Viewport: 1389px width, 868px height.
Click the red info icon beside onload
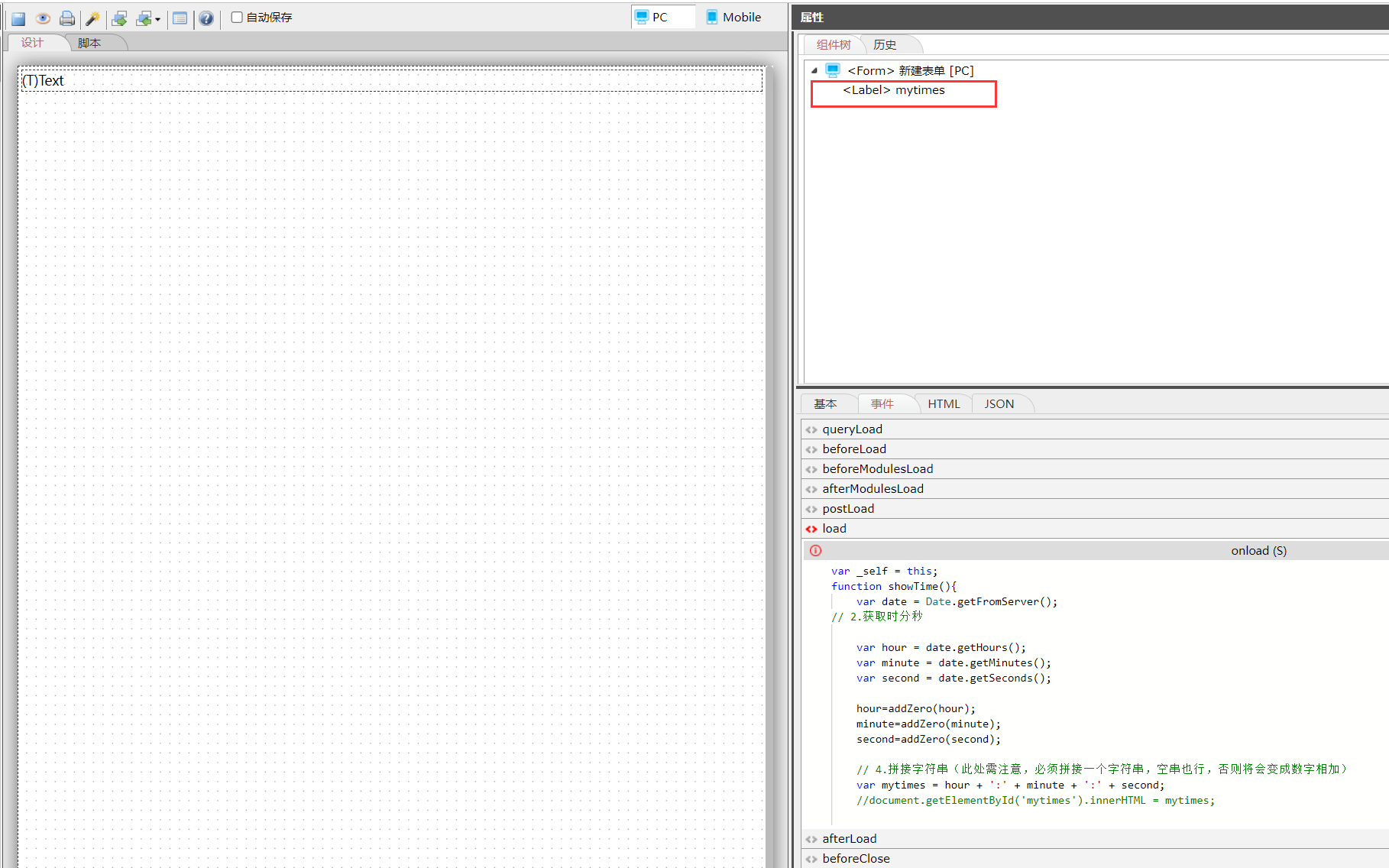pyautogui.click(x=816, y=551)
